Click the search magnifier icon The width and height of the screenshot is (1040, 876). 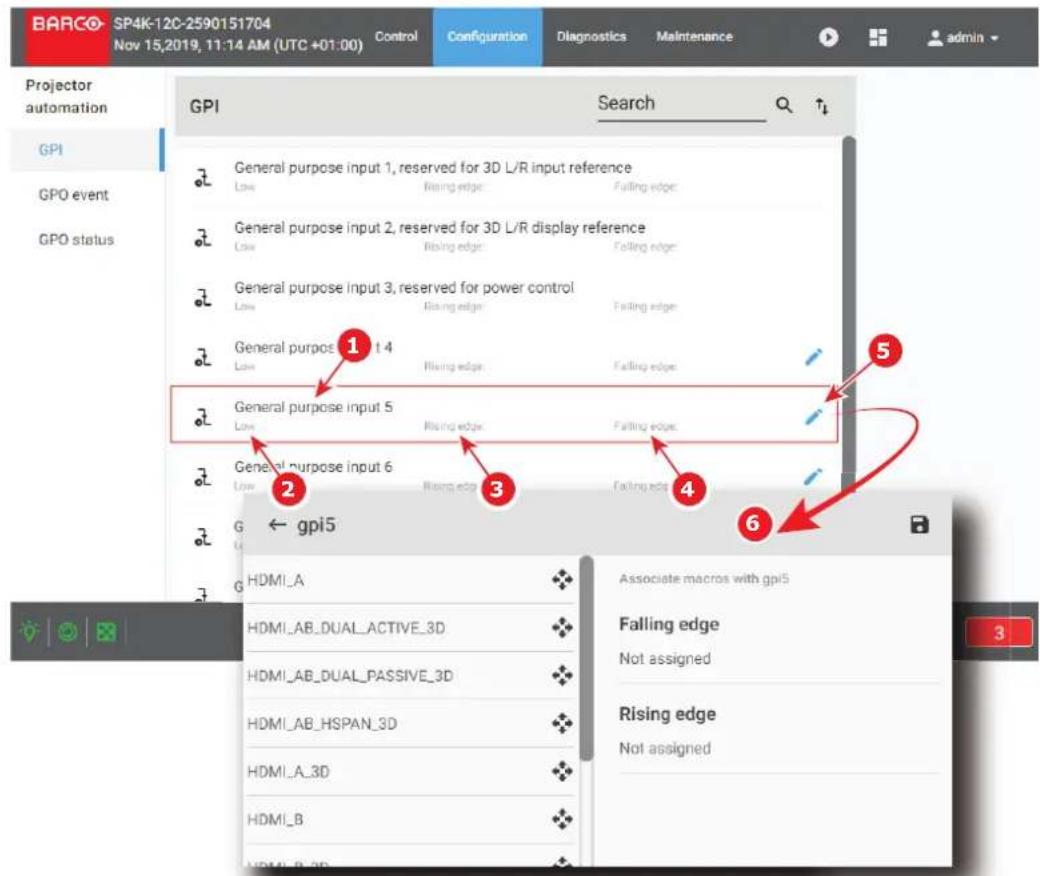784,105
